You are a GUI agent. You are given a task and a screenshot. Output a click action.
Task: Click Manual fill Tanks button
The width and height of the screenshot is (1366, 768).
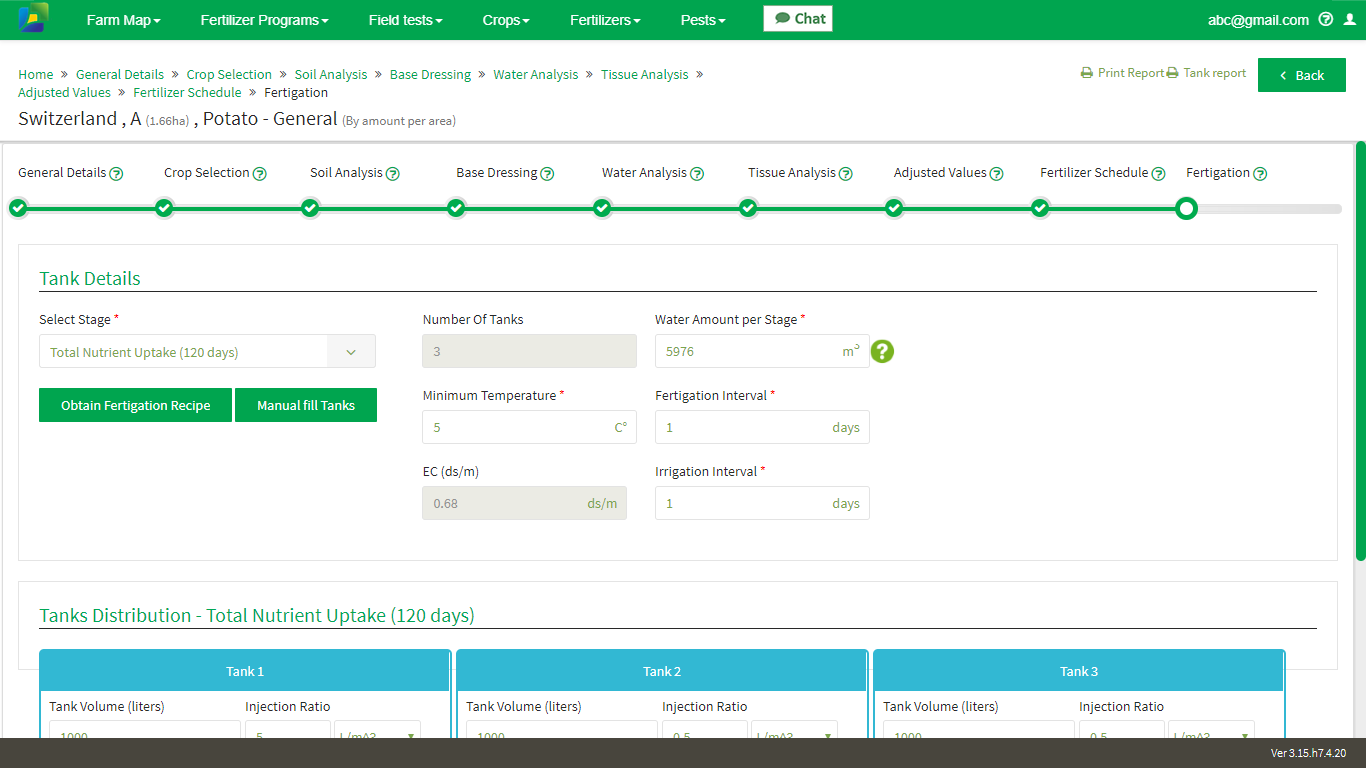tap(306, 405)
